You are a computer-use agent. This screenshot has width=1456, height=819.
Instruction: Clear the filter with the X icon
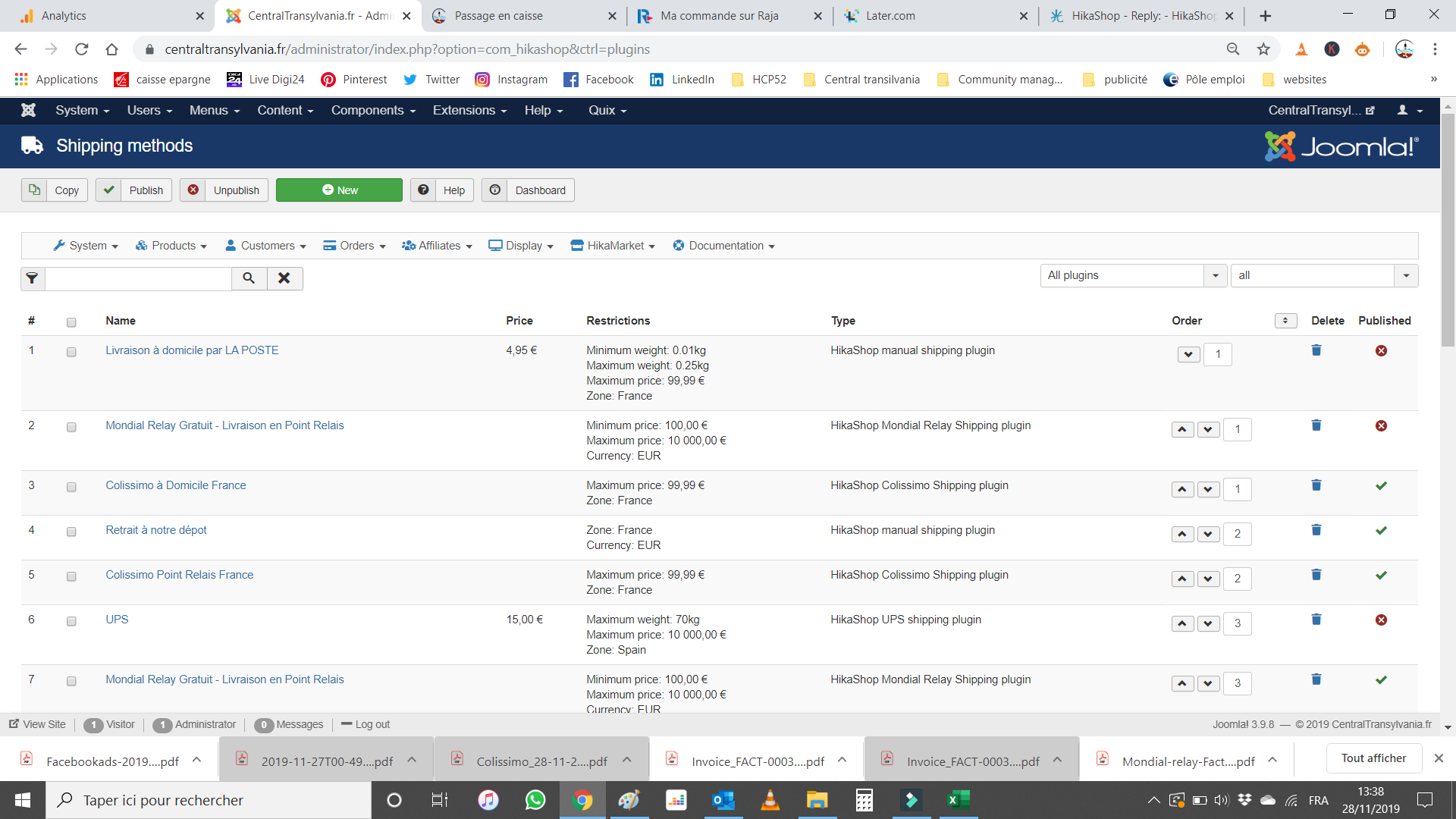(x=284, y=278)
